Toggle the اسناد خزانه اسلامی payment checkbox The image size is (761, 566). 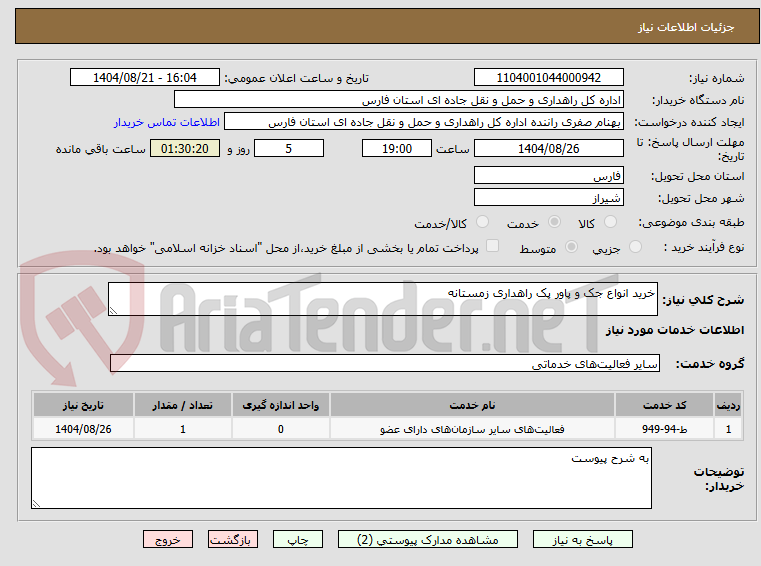pos(493,246)
